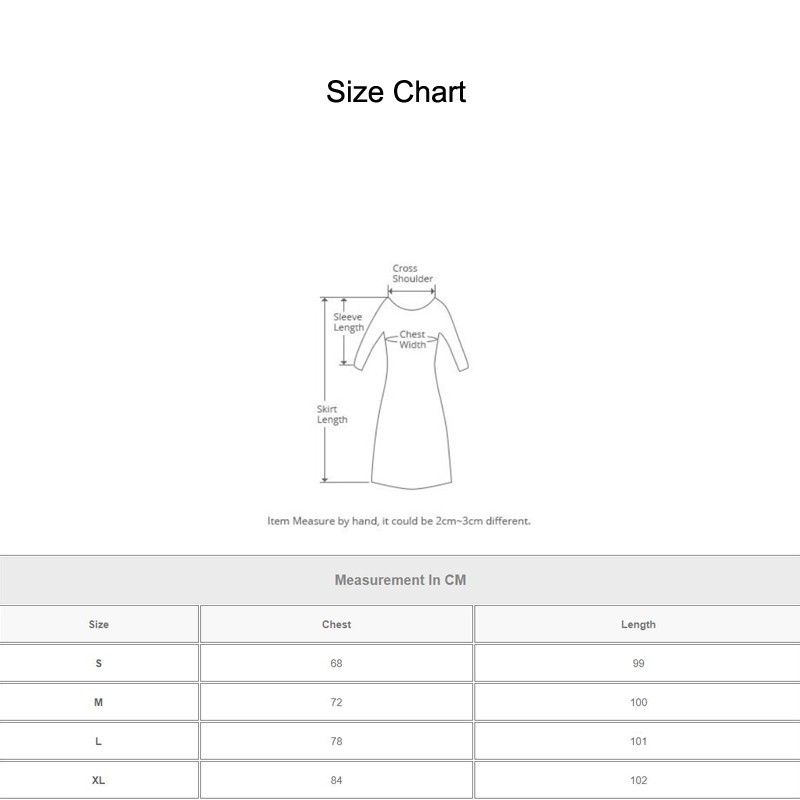Click the chest value 84 for XL
800x800 pixels.
[336, 780]
